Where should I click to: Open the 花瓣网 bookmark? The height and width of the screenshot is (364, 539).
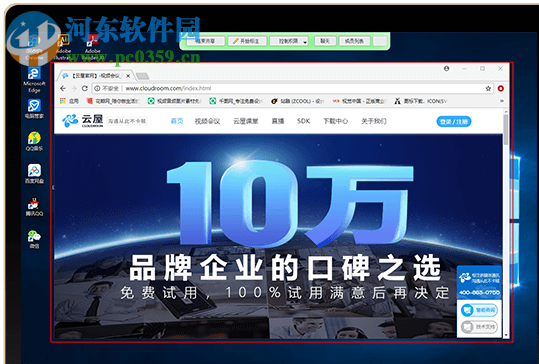pyautogui.click(x=113, y=101)
